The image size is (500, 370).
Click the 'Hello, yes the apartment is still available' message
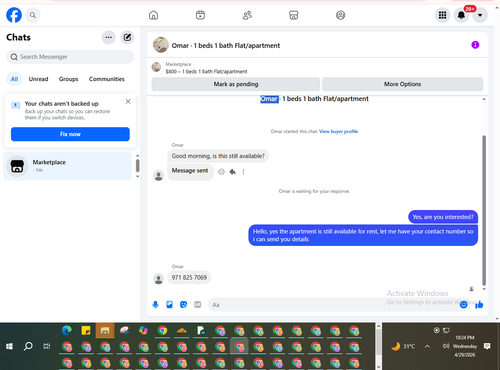(x=363, y=235)
